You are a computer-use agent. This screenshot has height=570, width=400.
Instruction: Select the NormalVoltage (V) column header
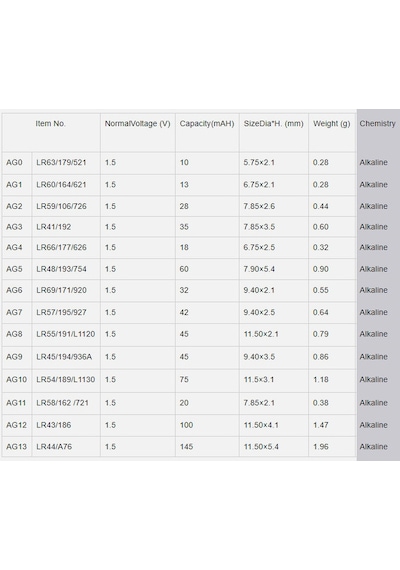[137, 124]
